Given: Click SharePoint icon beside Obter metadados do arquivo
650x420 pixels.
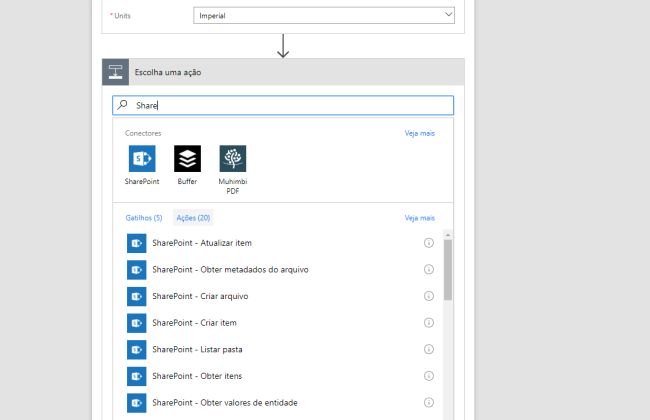Looking at the screenshot, I should (136, 269).
